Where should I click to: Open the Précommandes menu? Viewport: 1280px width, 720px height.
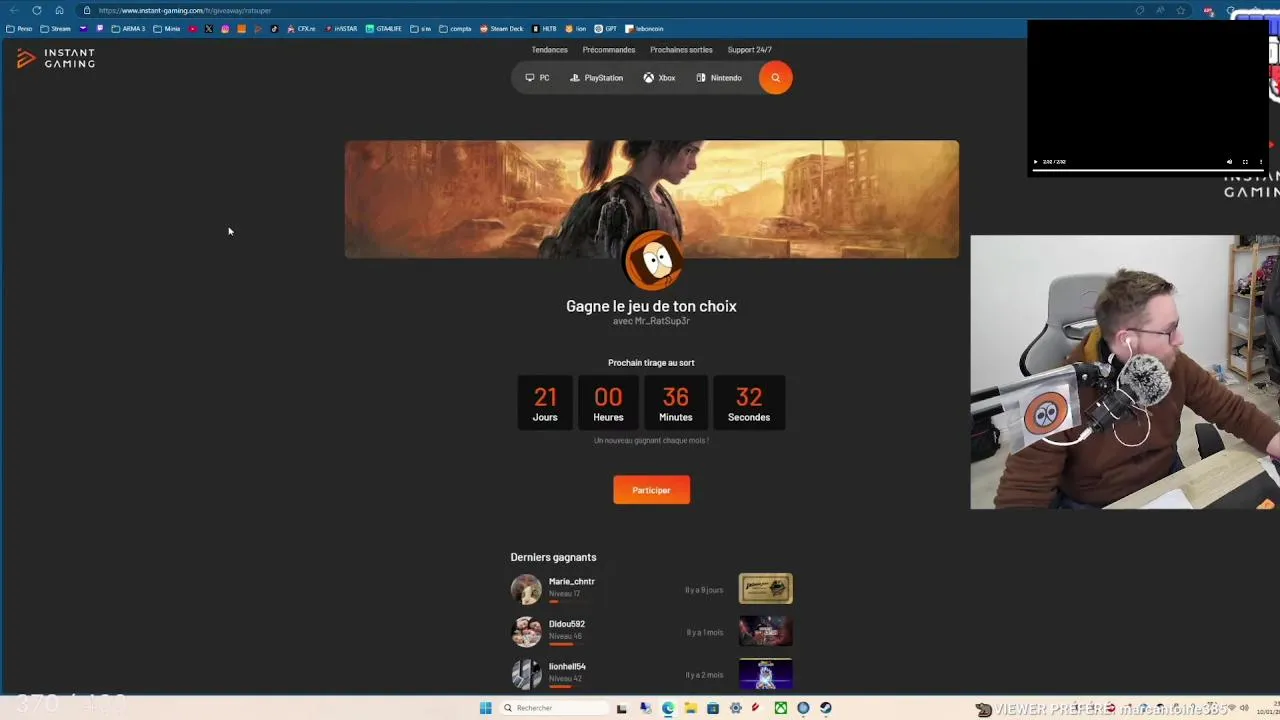609,50
